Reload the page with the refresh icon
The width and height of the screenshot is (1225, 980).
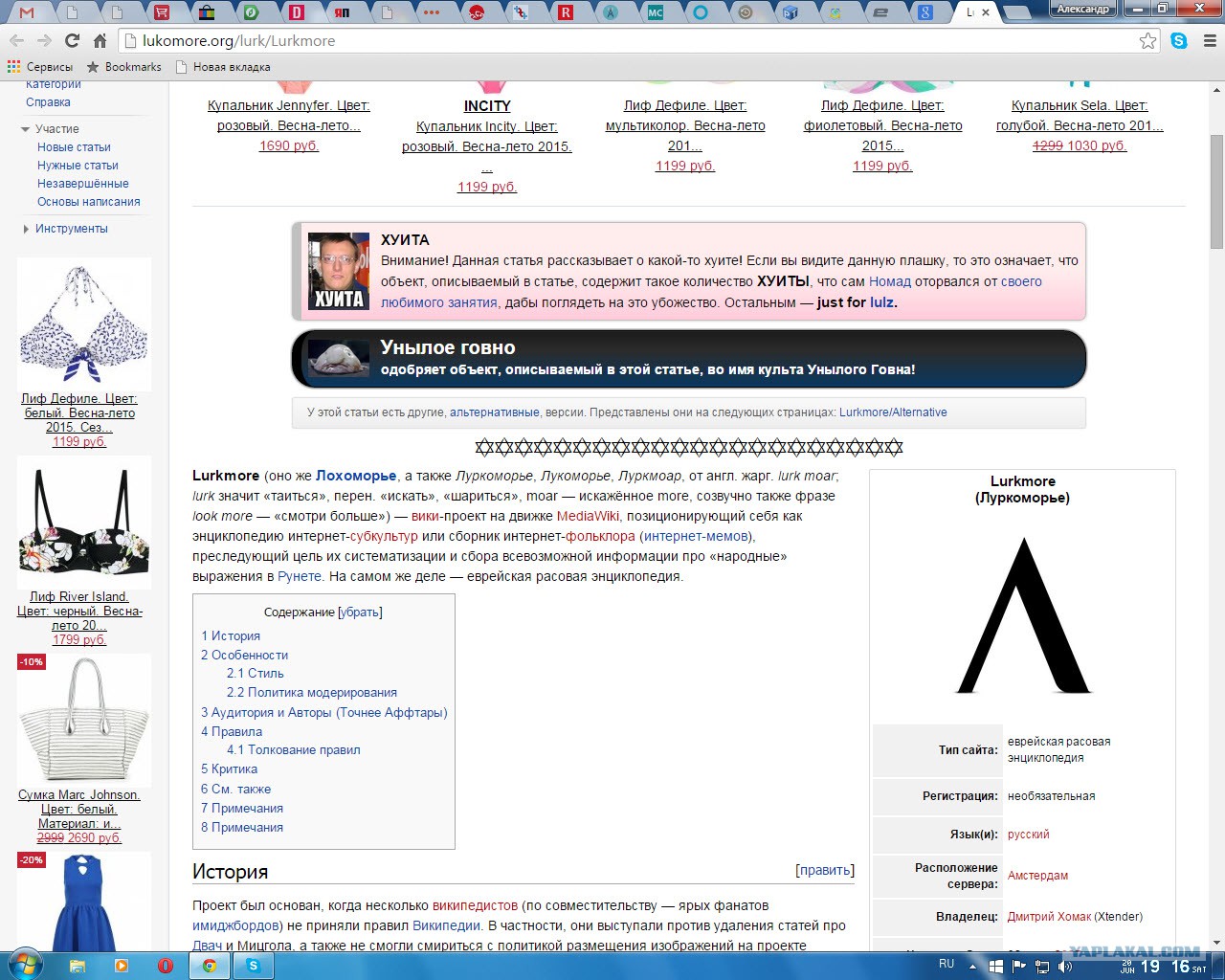point(72,41)
